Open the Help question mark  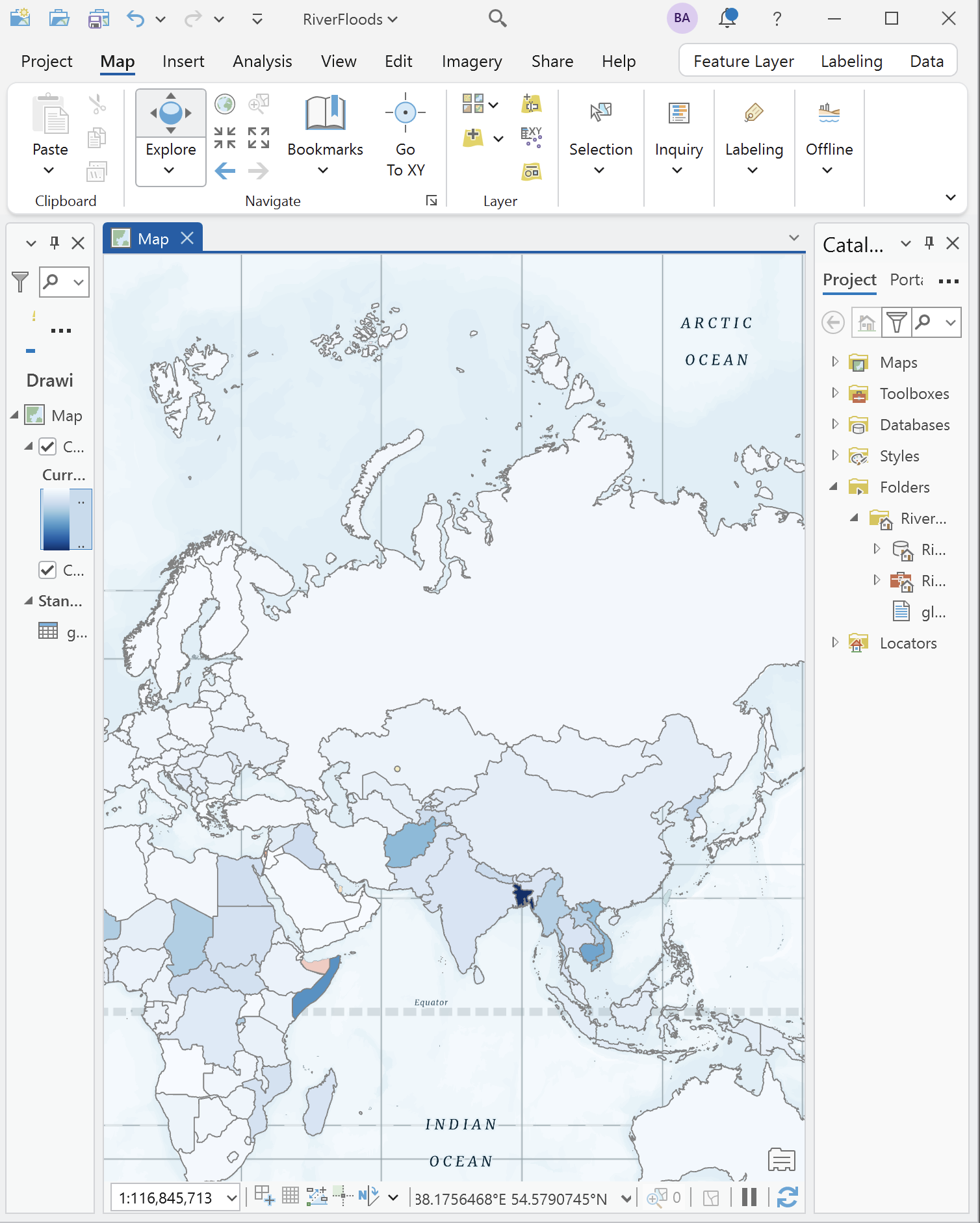point(777,18)
